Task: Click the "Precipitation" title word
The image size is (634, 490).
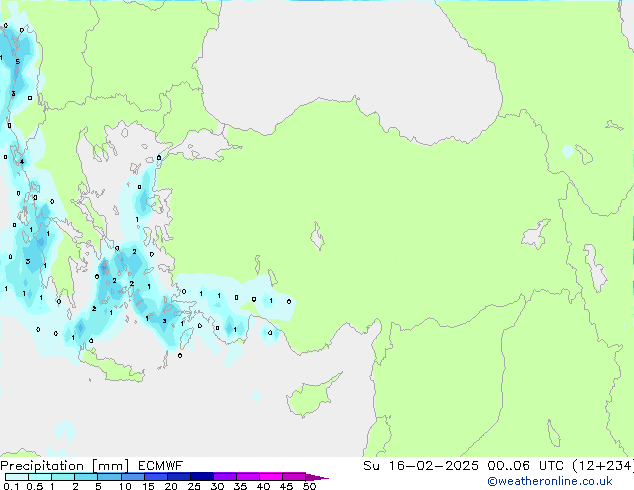Action: point(42,466)
